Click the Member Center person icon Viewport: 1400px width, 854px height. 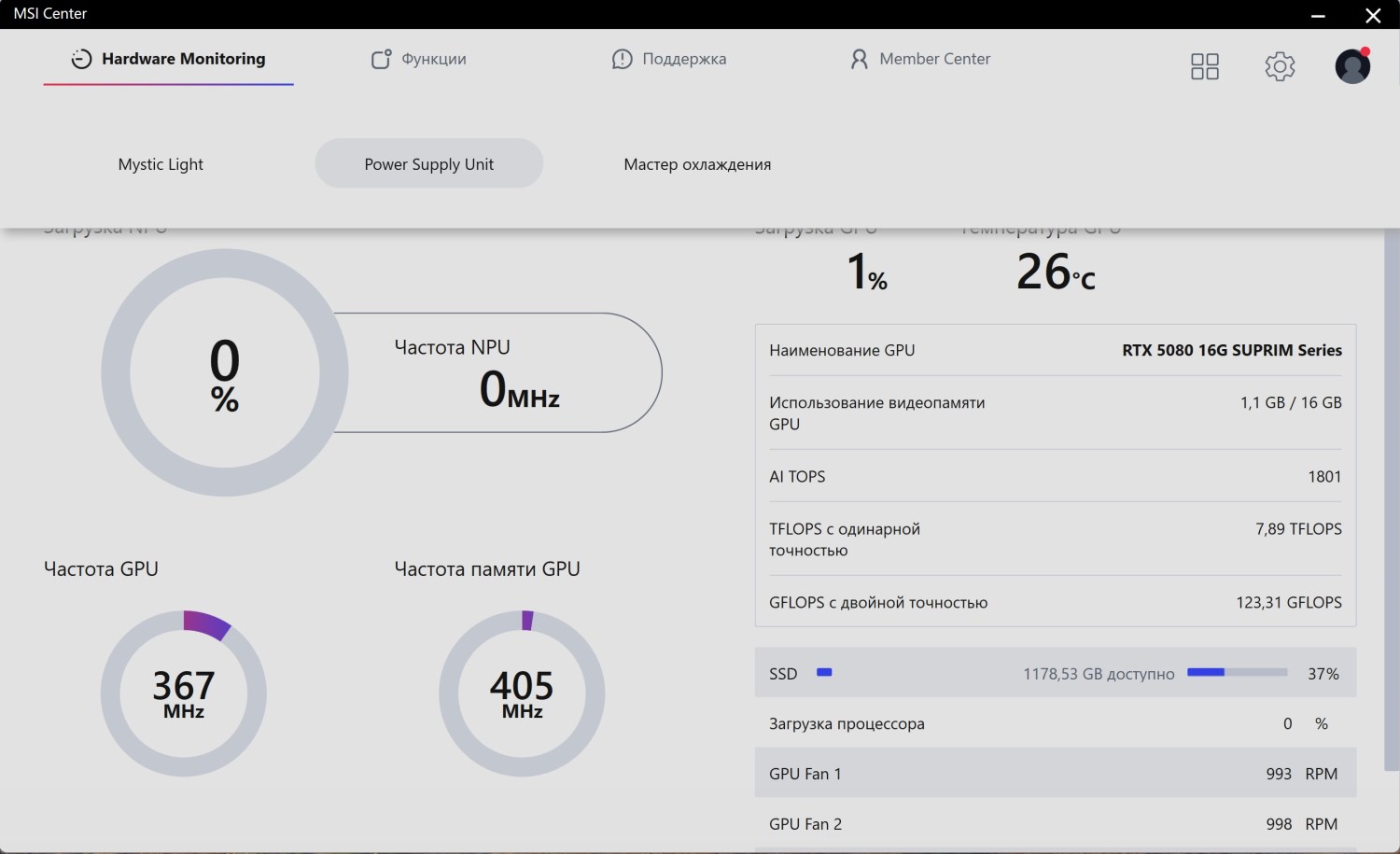pyautogui.click(x=859, y=59)
